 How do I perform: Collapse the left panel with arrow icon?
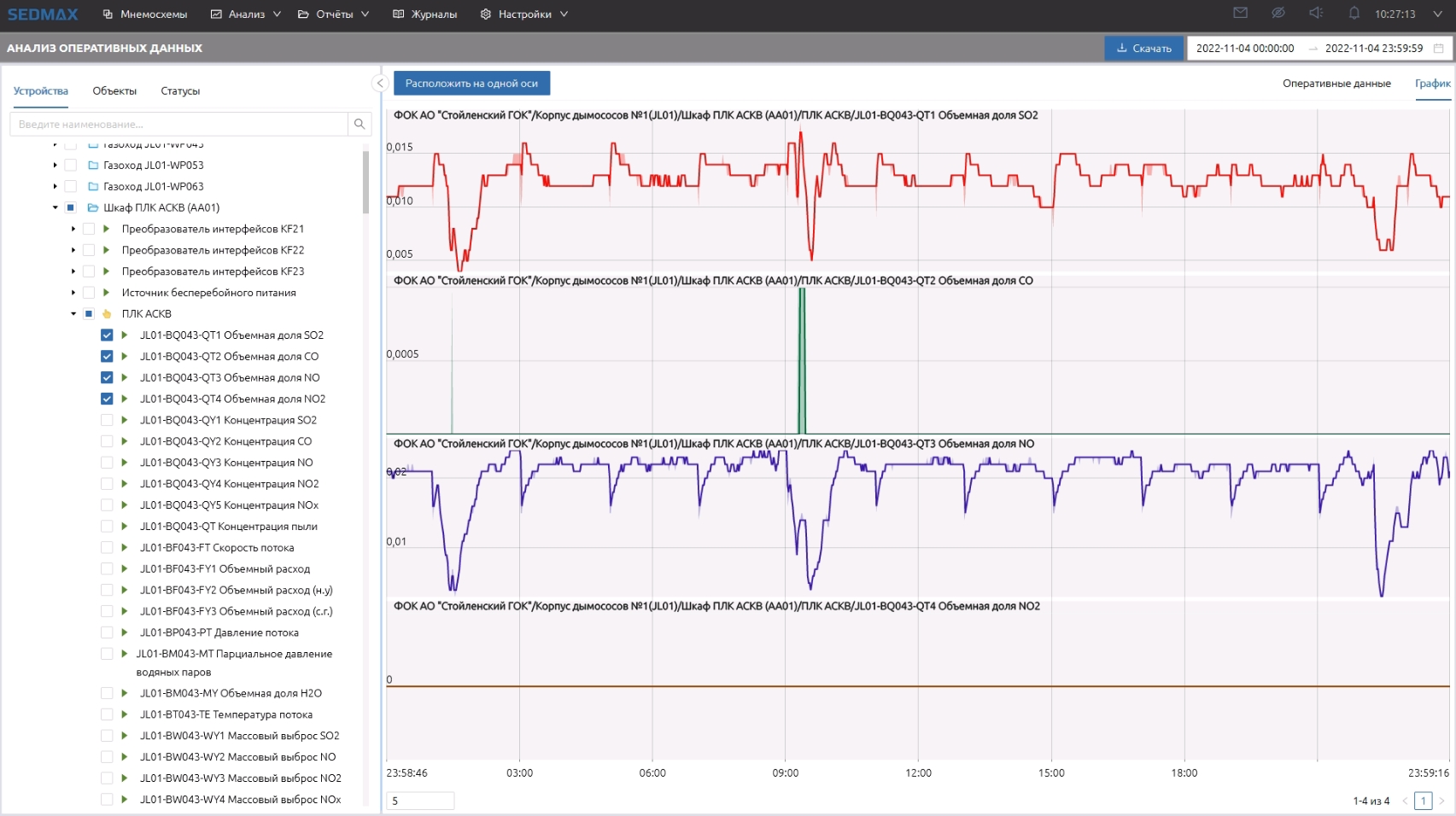pyautogui.click(x=380, y=84)
